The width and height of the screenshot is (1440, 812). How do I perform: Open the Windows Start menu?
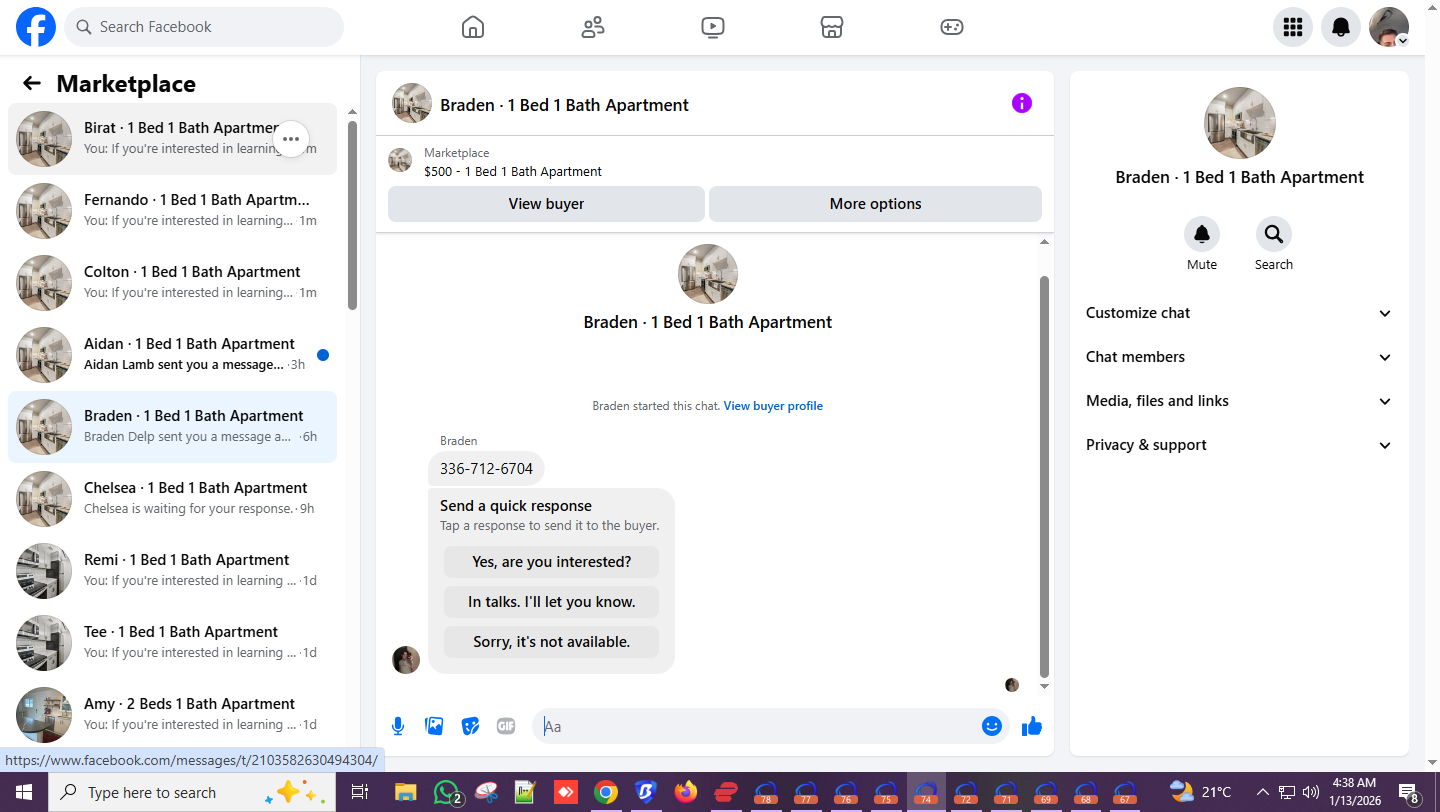tap(24, 792)
